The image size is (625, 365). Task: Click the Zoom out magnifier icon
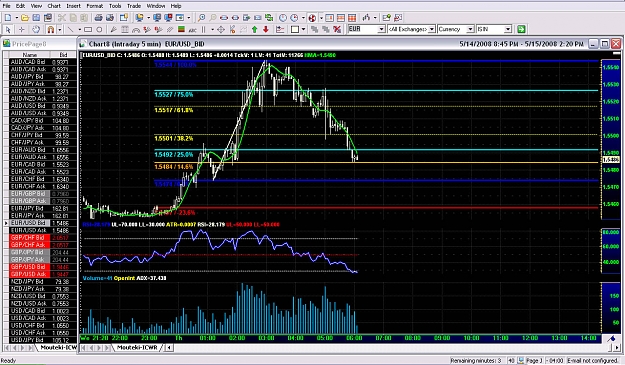pyautogui.click(x=213, y=18)
